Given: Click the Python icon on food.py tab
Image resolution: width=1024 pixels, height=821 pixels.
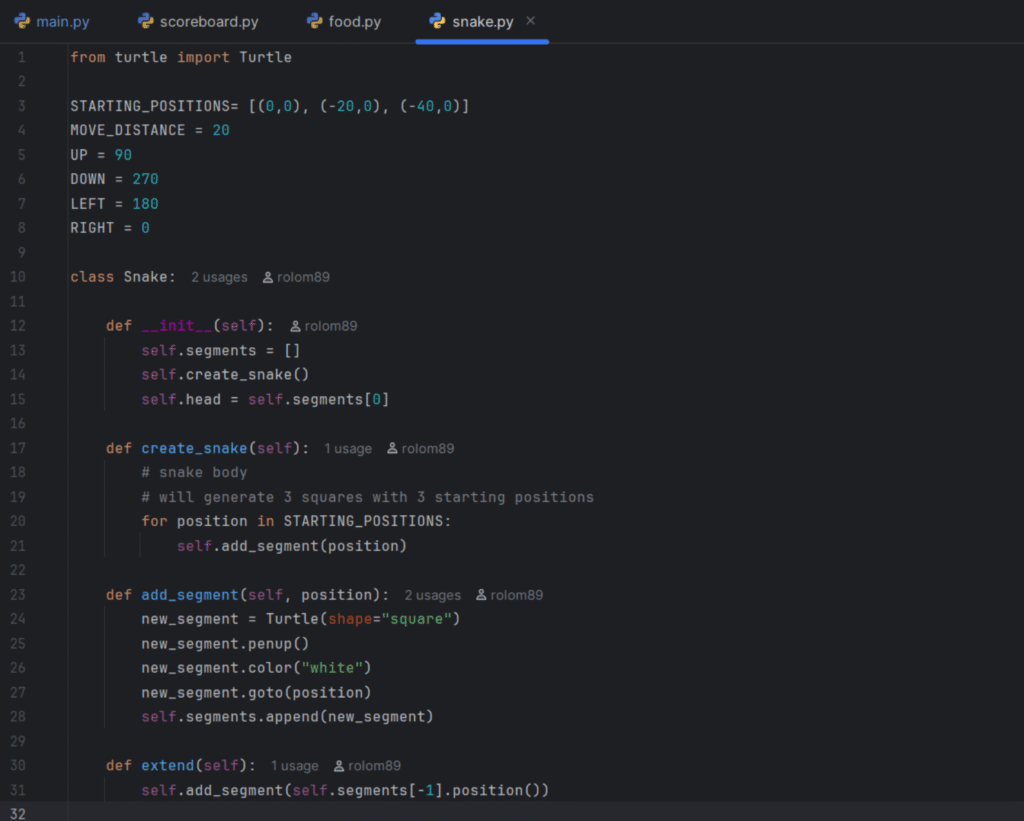Looking at the screenshot, I should click(315, 21).
